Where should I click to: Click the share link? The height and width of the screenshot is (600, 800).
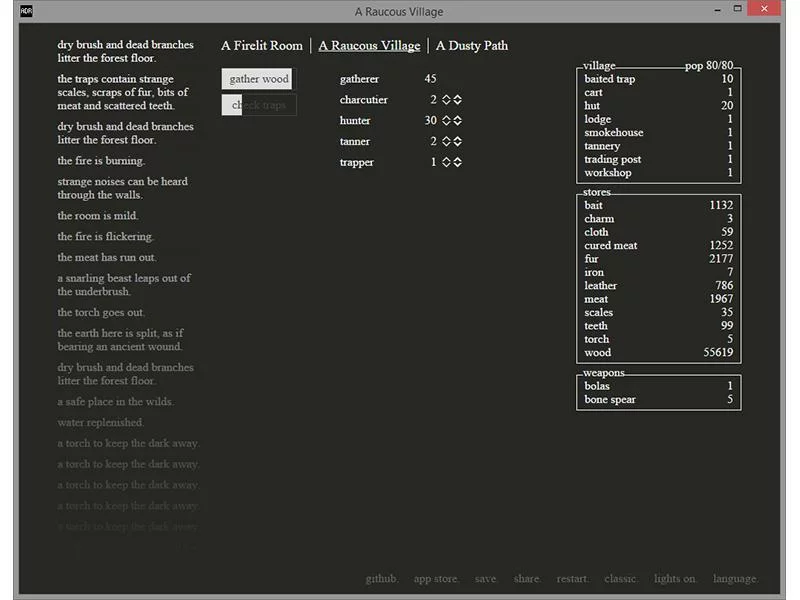tap(527, 579)
